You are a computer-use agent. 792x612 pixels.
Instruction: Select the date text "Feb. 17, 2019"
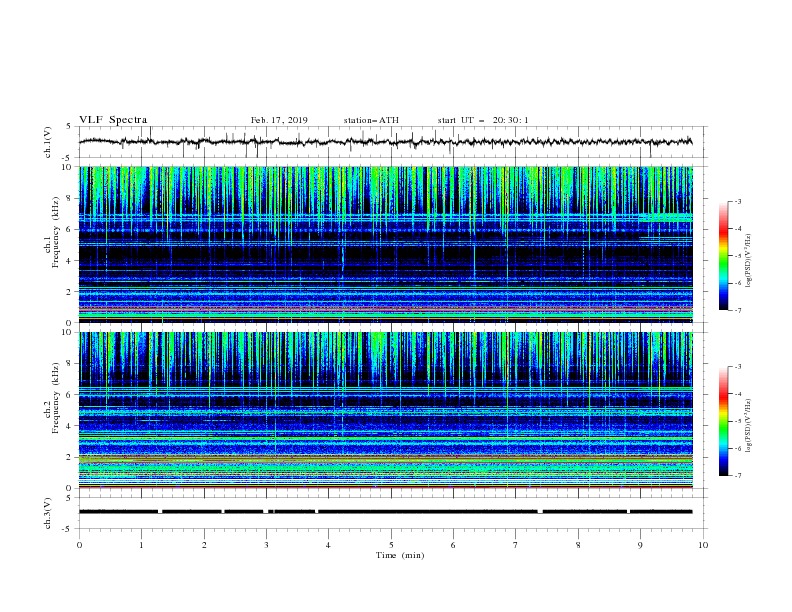[x=279, y=120]
